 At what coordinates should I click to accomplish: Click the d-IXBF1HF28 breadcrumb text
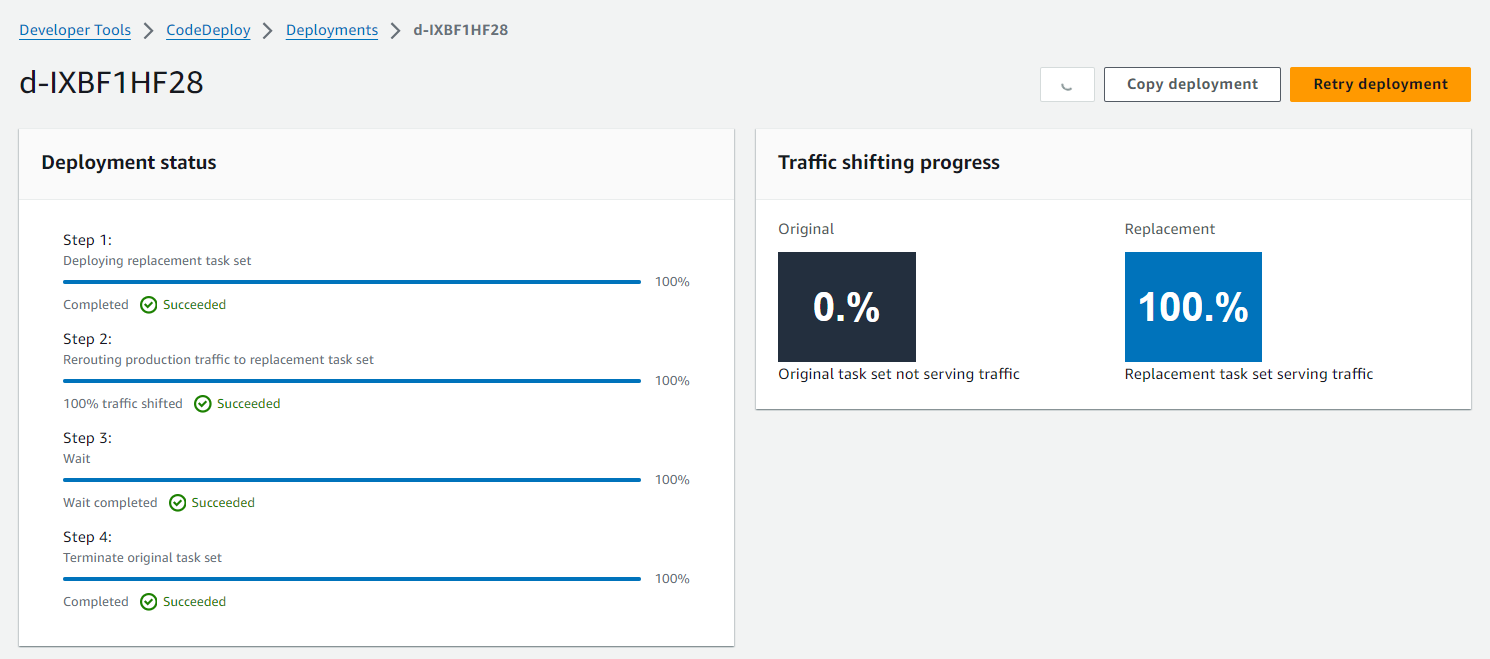click(x=461, y=30)
